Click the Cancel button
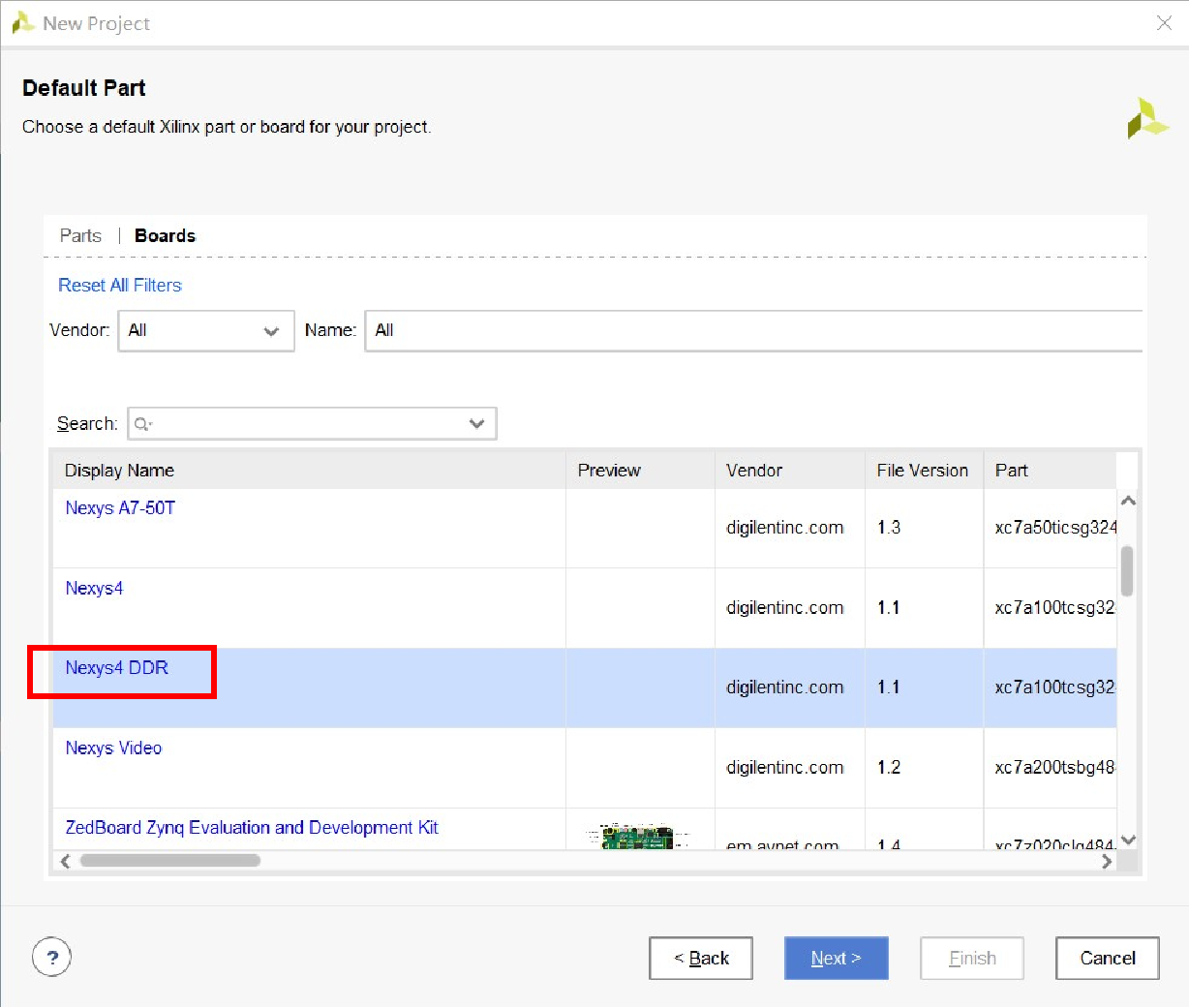 click(1108, 958)
